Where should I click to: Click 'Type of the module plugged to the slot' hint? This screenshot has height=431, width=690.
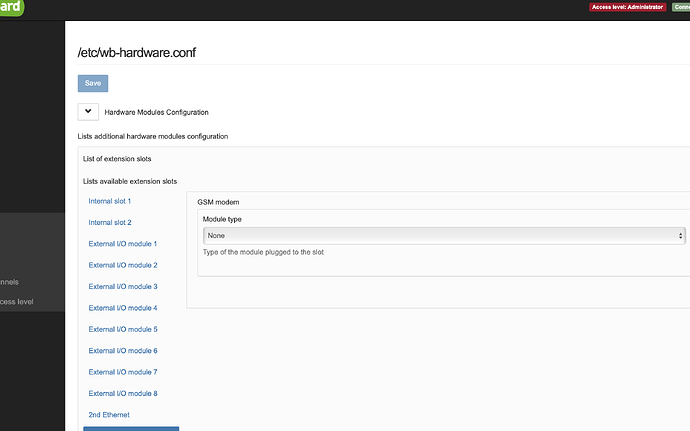tap(263, 252)
